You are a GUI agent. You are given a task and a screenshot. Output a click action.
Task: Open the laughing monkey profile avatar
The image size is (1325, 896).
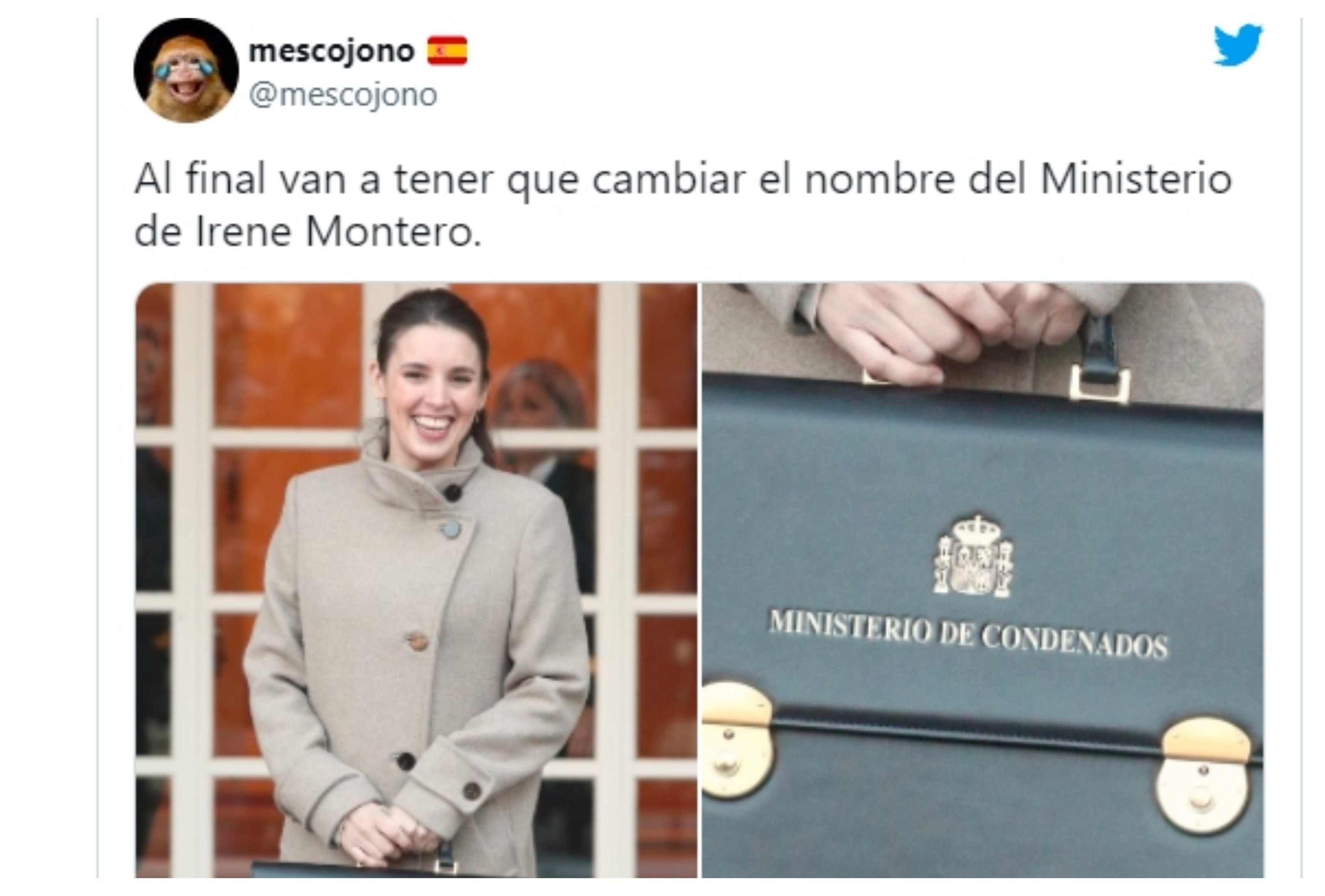point(186,70)
